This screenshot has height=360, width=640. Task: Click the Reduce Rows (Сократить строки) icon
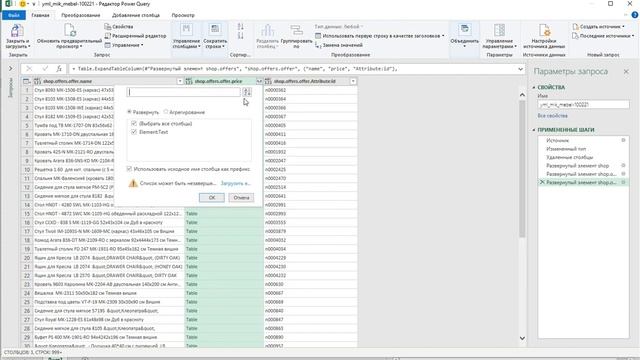tap(215, 30)
